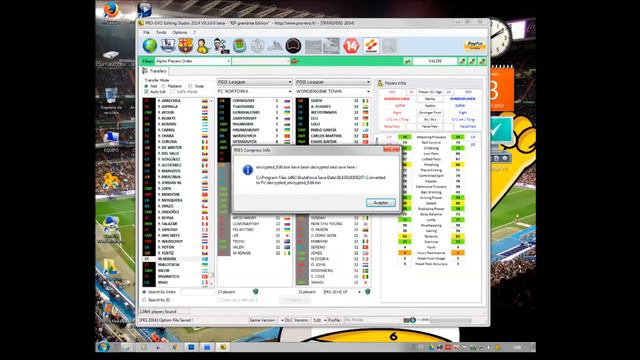Select R. SALAZAR in the all-players list
Screen dimensions: 640x360
pos(167,224)
